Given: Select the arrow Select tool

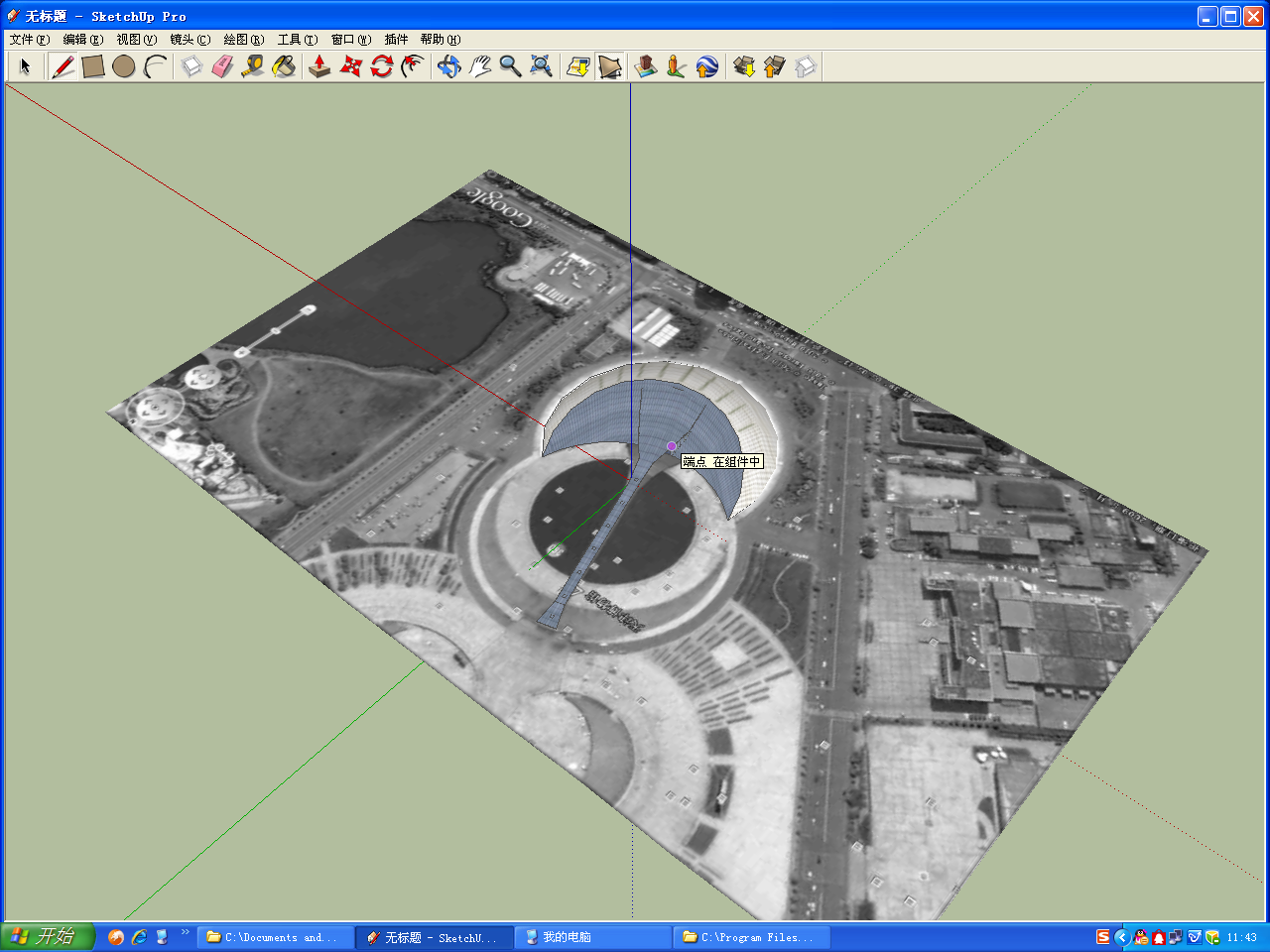Looking at the screenshot, I should click(x=25, y=66).
